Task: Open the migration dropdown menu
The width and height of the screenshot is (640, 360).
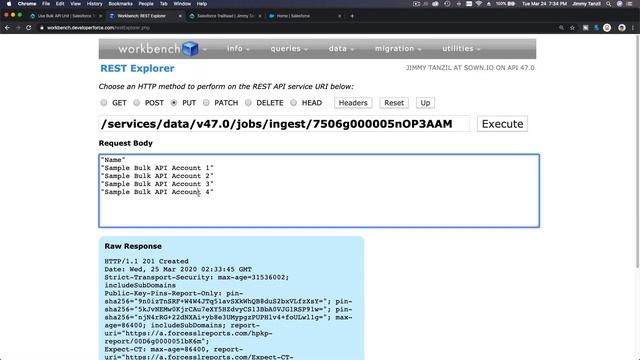Action: point(398,49)
